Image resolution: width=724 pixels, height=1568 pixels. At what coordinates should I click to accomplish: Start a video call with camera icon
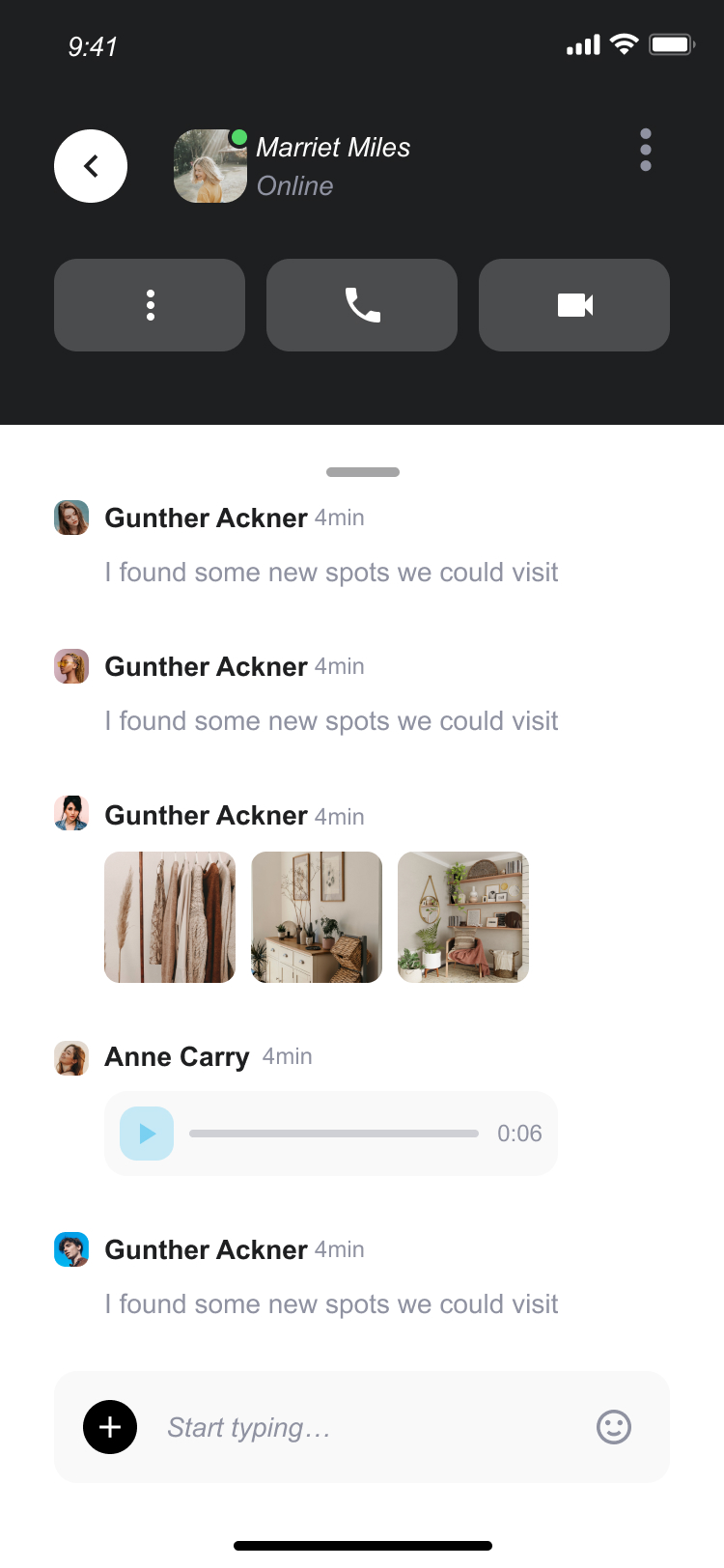pyautogui.click(x=574, y=305)
